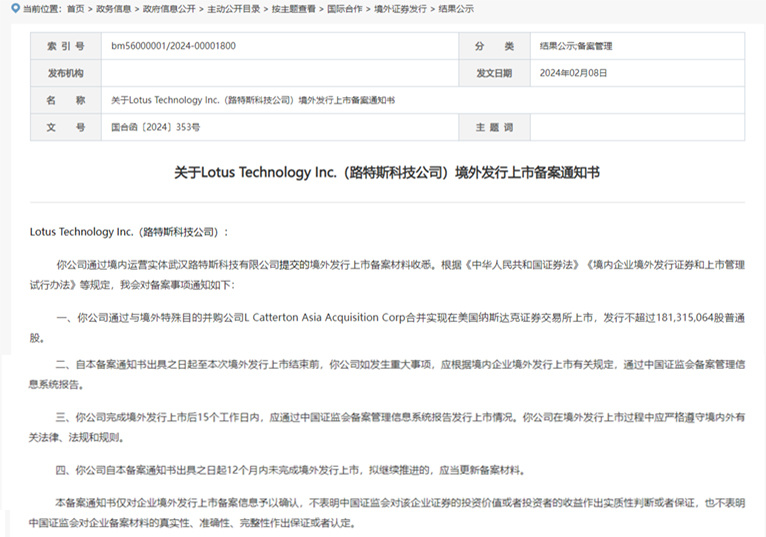Screen dimensions: 766x537
Task: Click the date 2024年02月08日
Action: coord(574,73)
